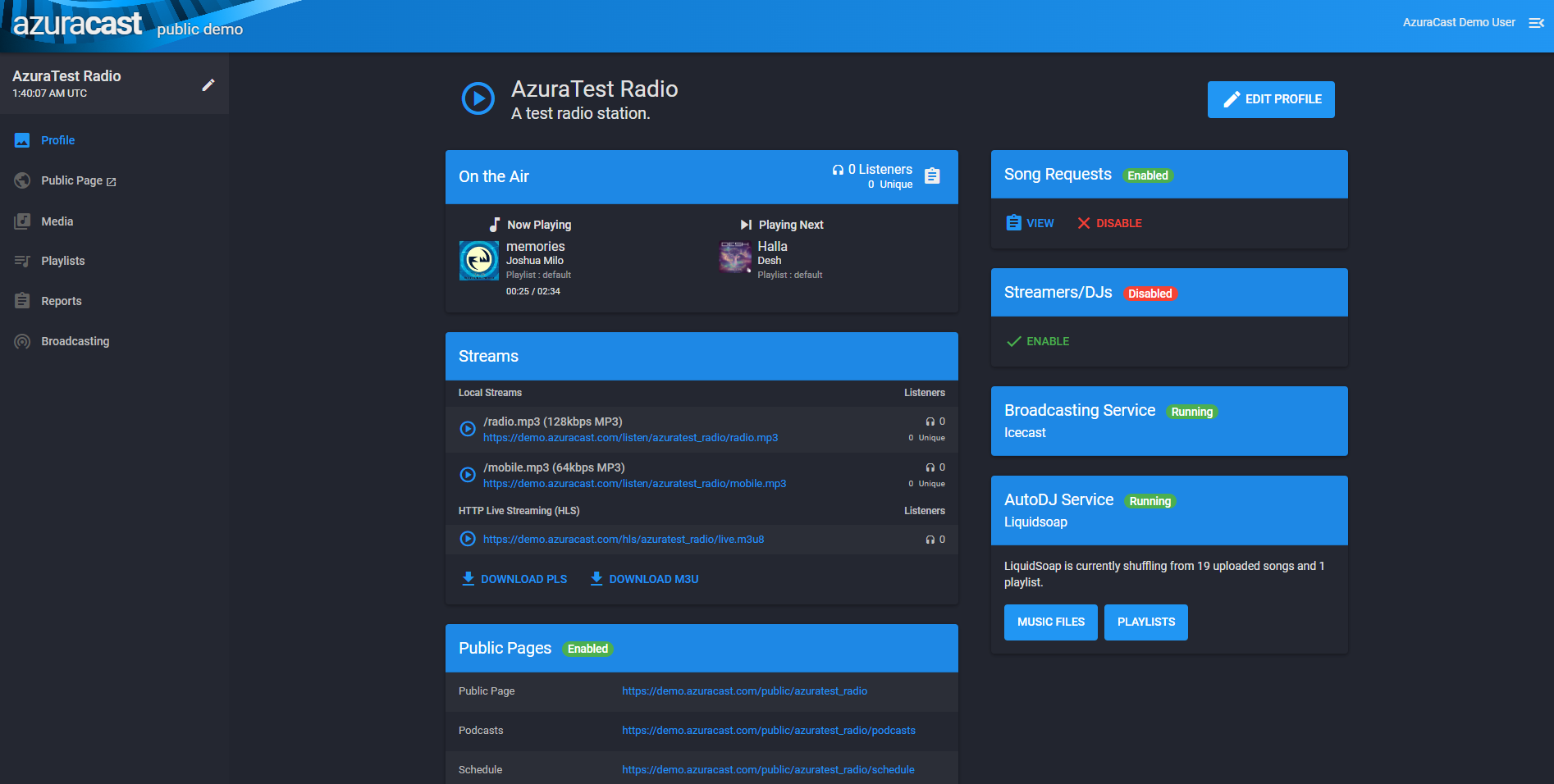Play the /mobile.mp3 64kbps stream

pyautogui.click(x=468, y=475)
